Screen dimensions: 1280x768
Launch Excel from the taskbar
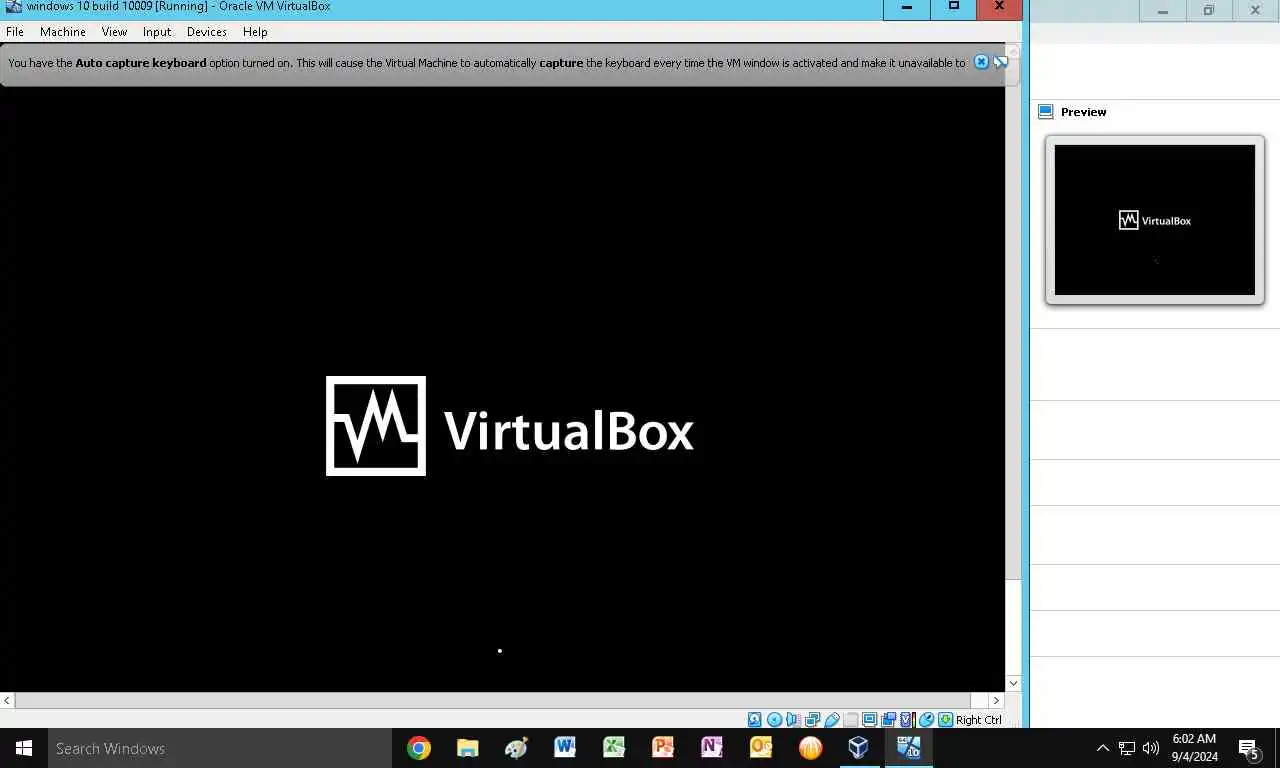tap(614, 748)
